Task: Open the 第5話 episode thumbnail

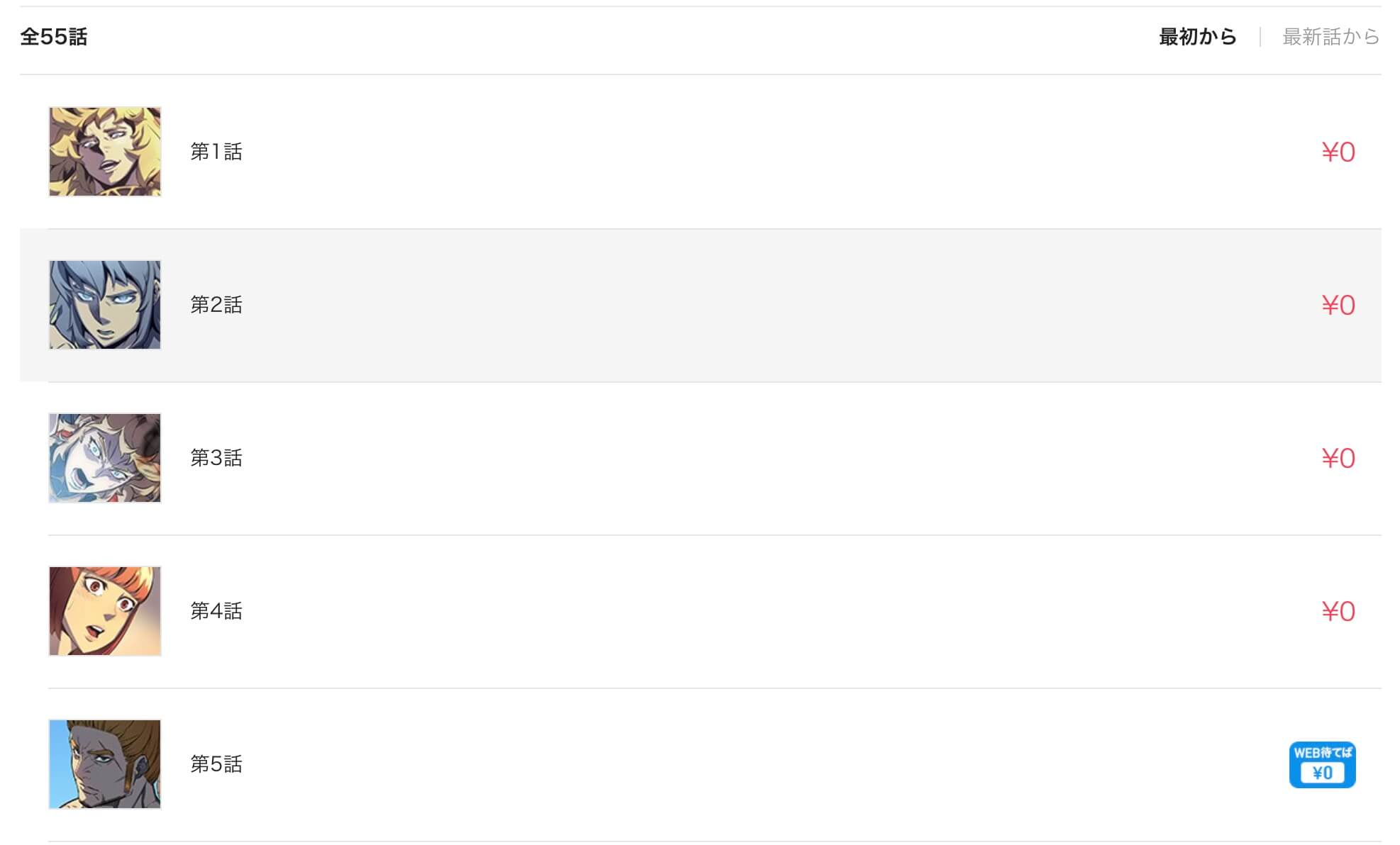Action: click(x=105, y=764)
